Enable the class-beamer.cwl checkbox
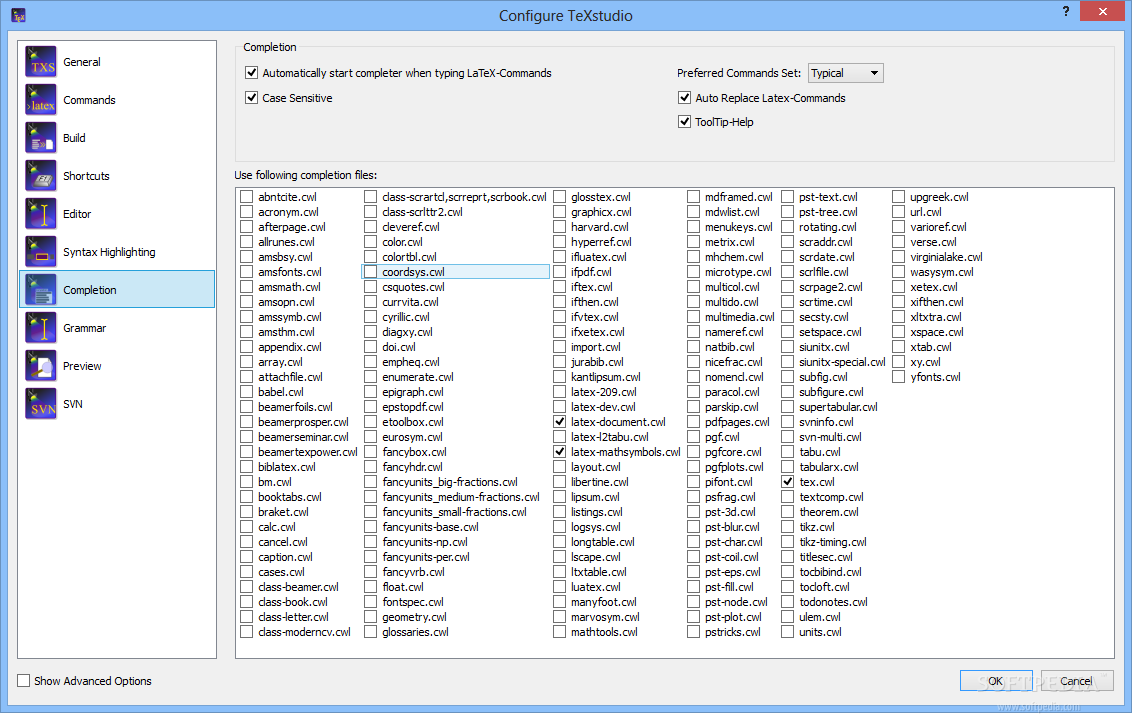This screenshot has width=1132, height=725. tap(247, 587)
